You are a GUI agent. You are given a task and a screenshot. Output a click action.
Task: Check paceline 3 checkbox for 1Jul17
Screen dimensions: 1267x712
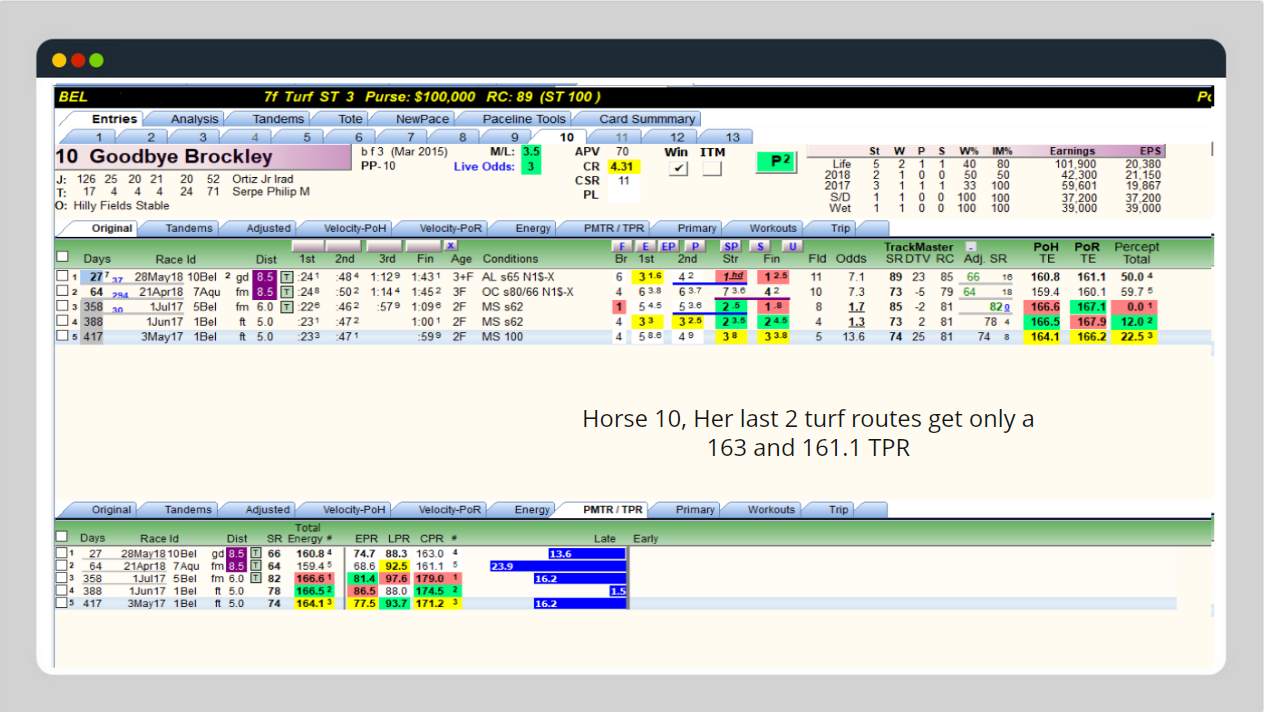(61, 307)
